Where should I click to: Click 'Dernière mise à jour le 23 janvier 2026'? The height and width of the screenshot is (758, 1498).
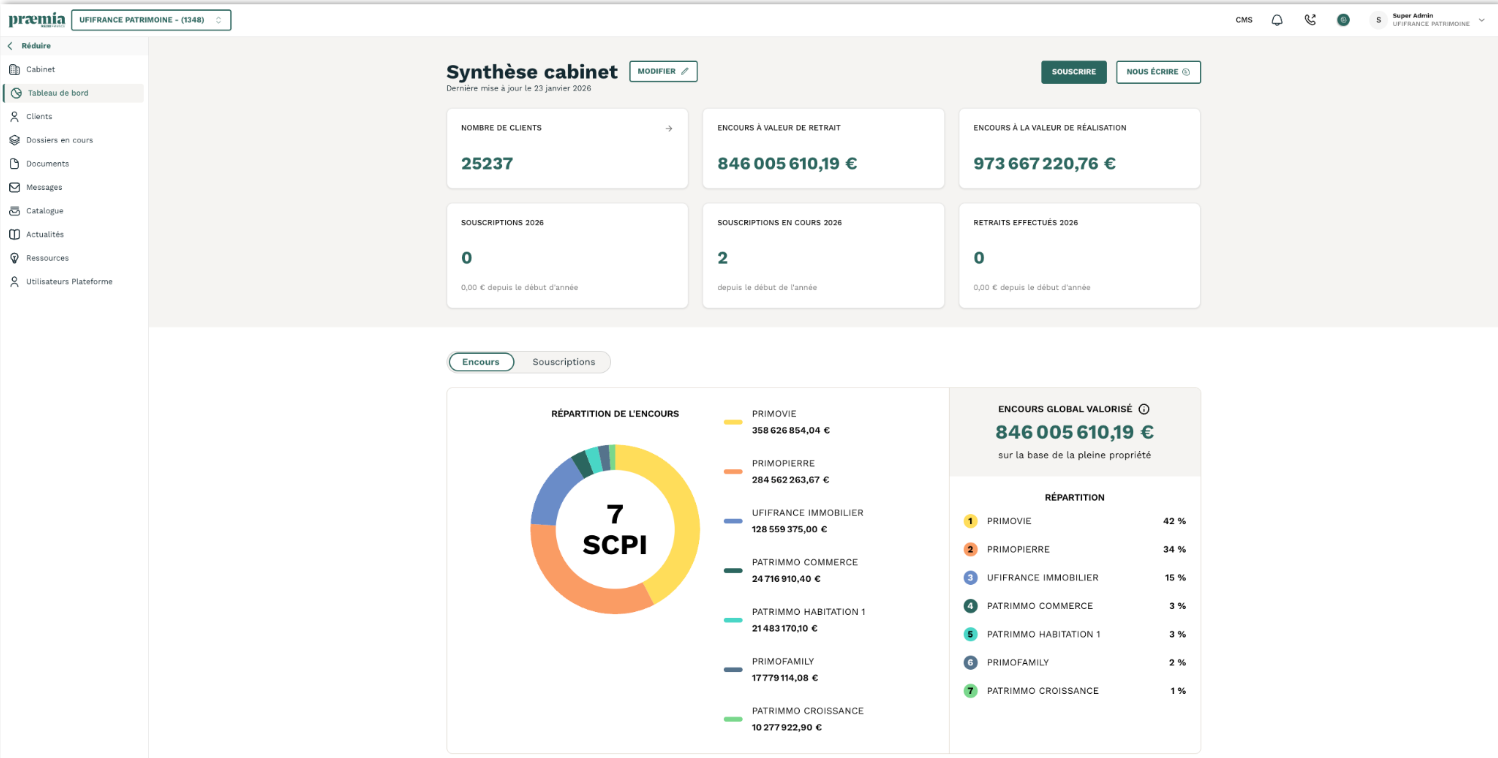tap(519, 89)
